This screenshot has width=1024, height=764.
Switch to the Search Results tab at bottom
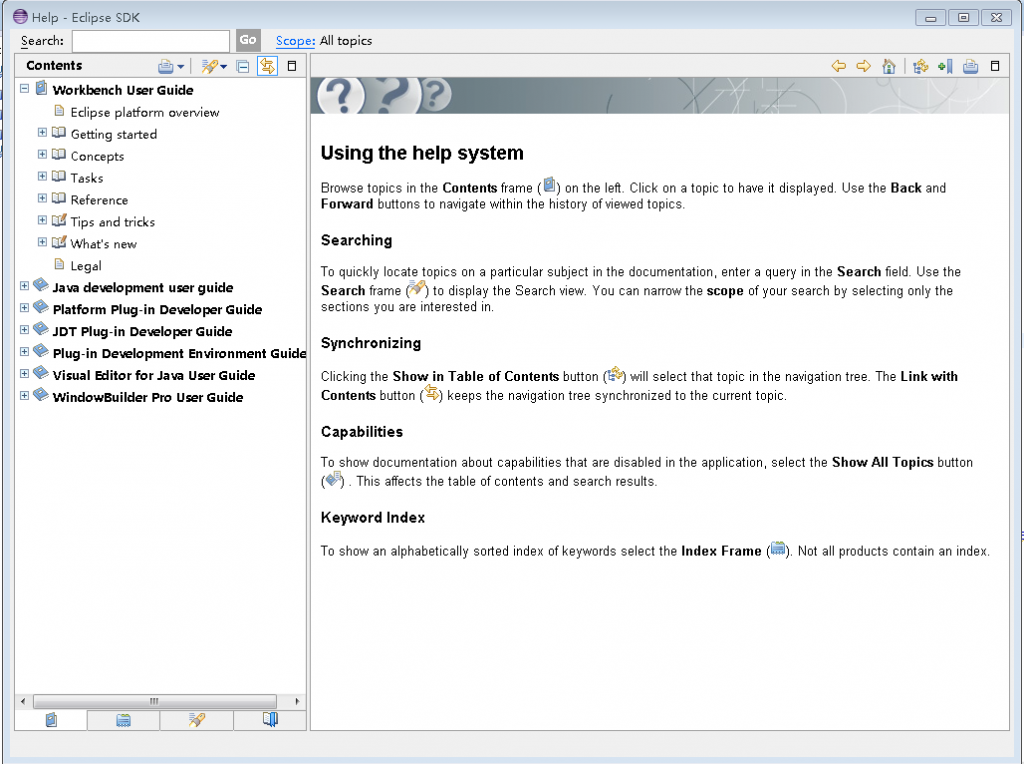pyautogui.click(x=197, y=720)
